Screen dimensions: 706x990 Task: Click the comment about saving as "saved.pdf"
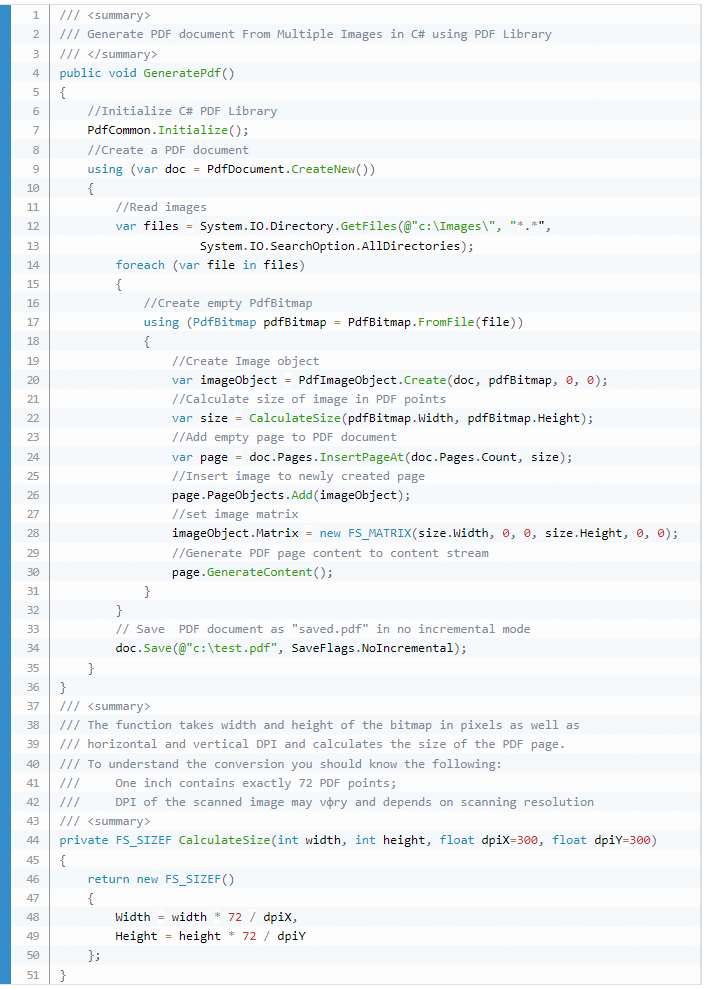[x=323, y=629]
